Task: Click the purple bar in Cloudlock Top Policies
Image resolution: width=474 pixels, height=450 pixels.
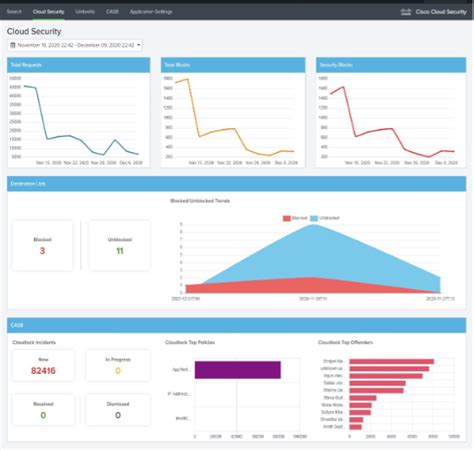Action: click(x=238, y=370)
